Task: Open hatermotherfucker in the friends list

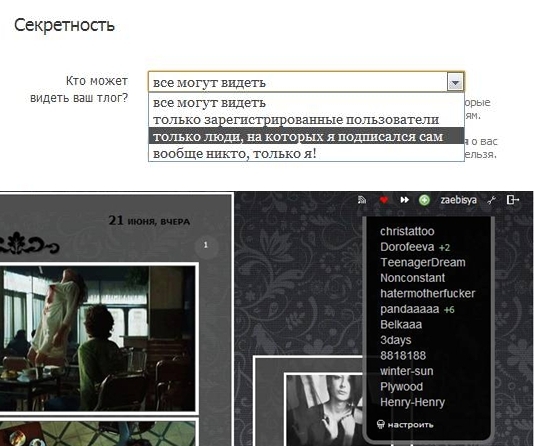Action: [x=427, y=293]
